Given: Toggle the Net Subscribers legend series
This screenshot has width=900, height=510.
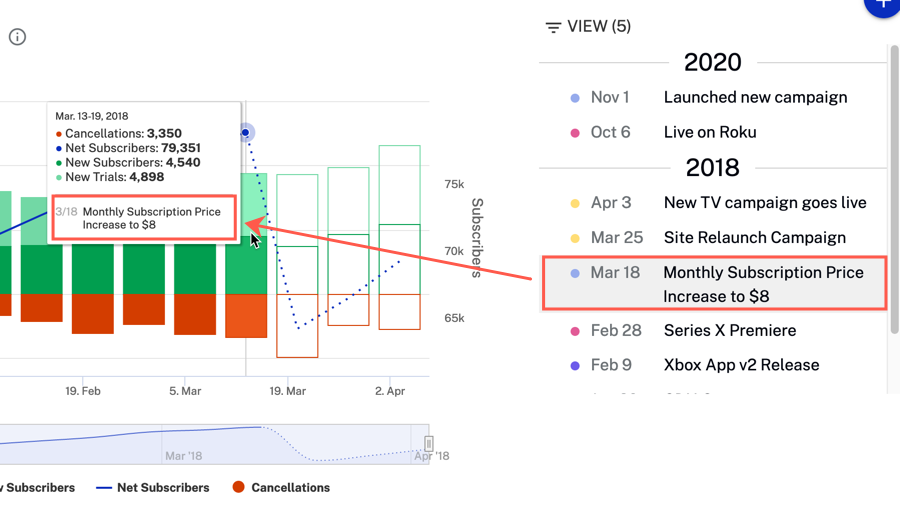Looking at the screenshot, I should click(162, 488).
